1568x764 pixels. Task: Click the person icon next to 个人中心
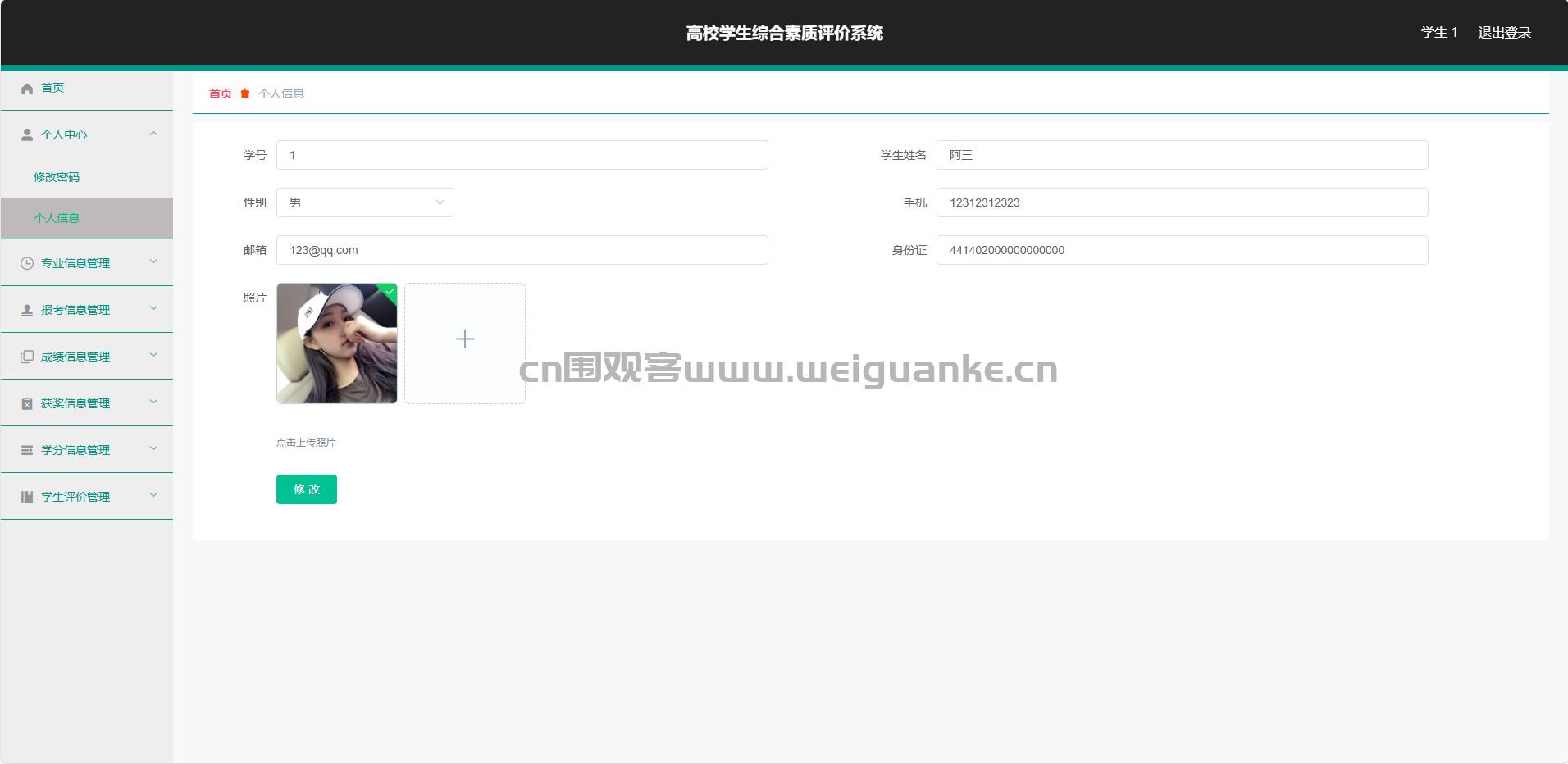point(27,134)
